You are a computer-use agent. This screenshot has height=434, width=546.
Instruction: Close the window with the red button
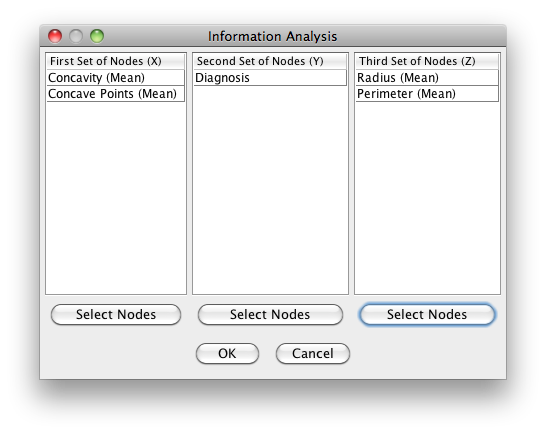pos(55,36)
